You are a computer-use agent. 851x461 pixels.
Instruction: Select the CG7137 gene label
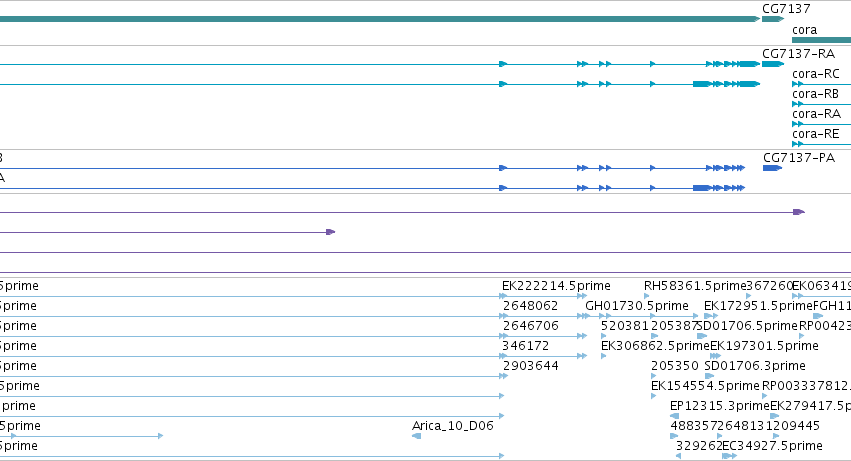[x=786, y=9]
